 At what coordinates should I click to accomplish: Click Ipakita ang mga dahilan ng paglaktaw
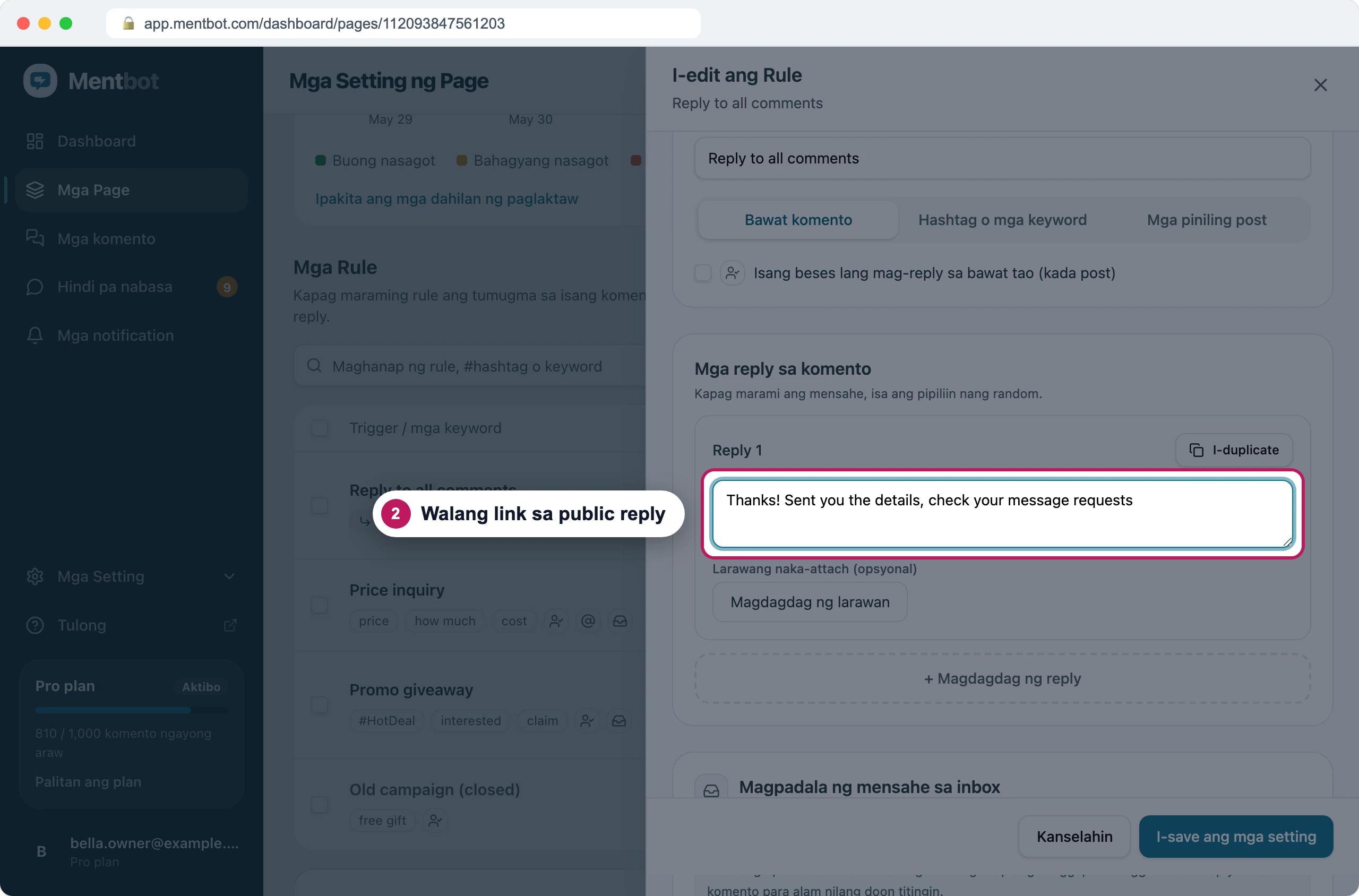[446, 199]
